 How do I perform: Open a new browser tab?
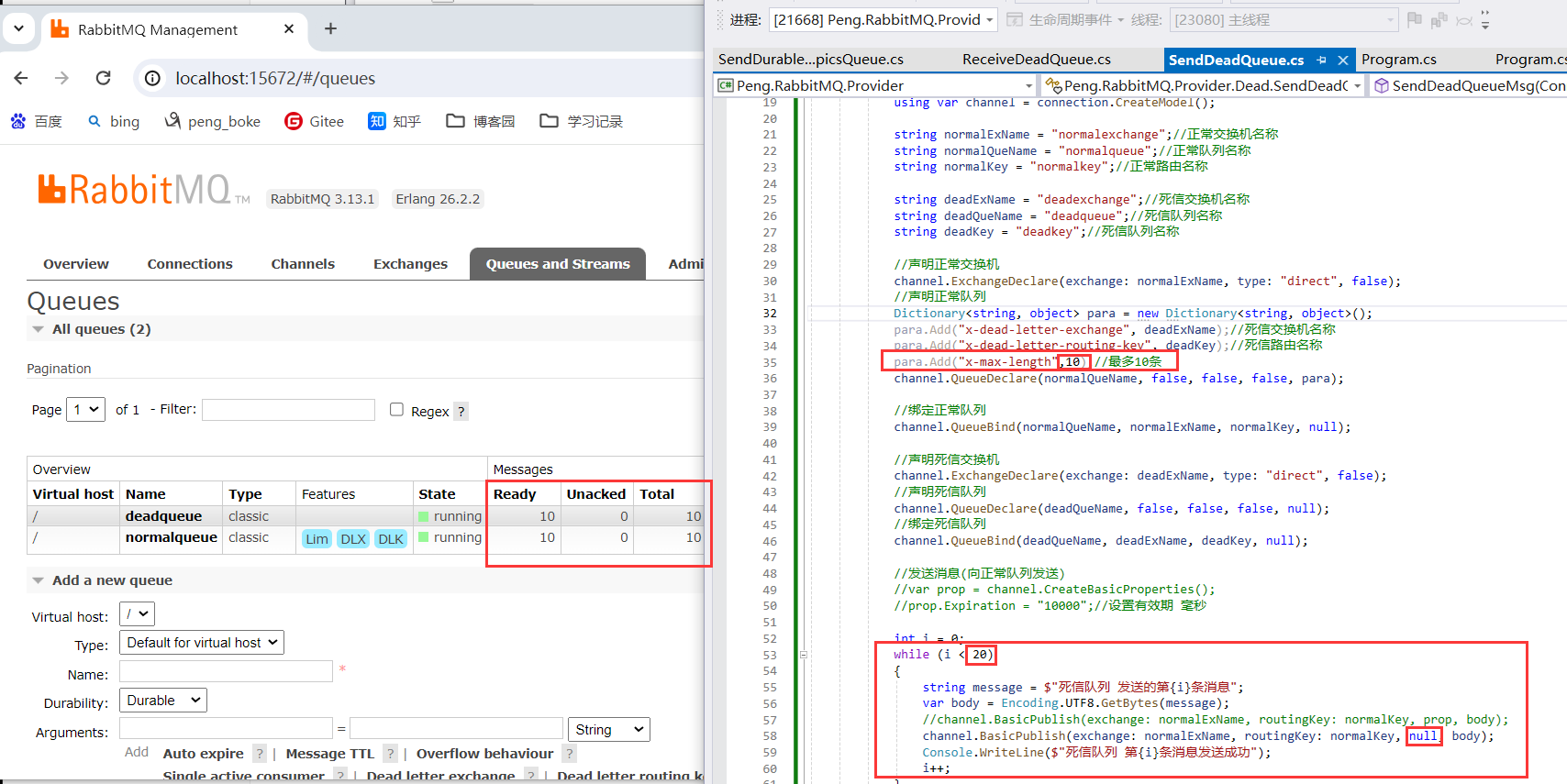pos(330,29)
